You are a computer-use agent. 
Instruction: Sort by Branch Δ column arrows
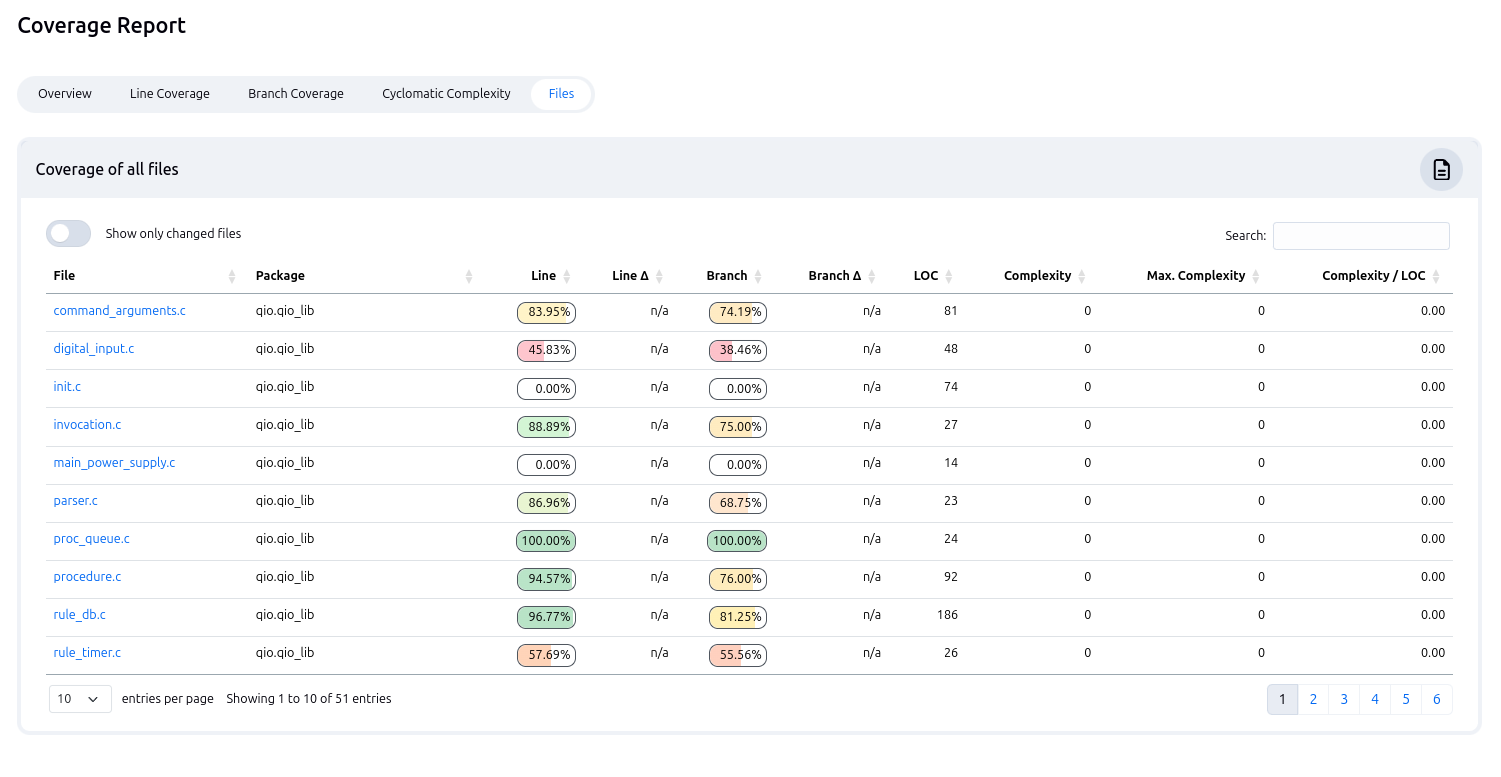click(x=872, y=276)
